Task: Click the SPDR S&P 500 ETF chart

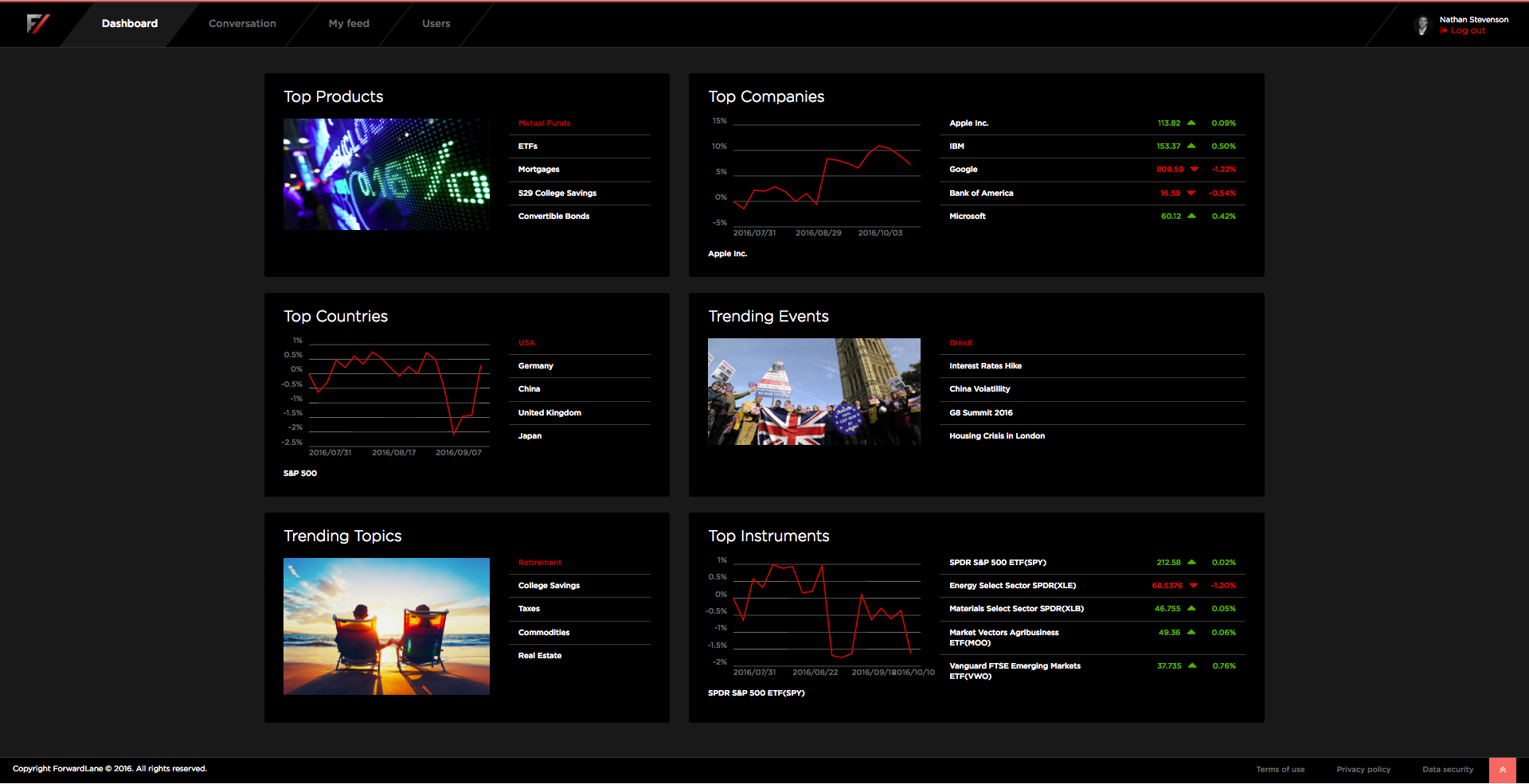Action: (x=820, y=616)
